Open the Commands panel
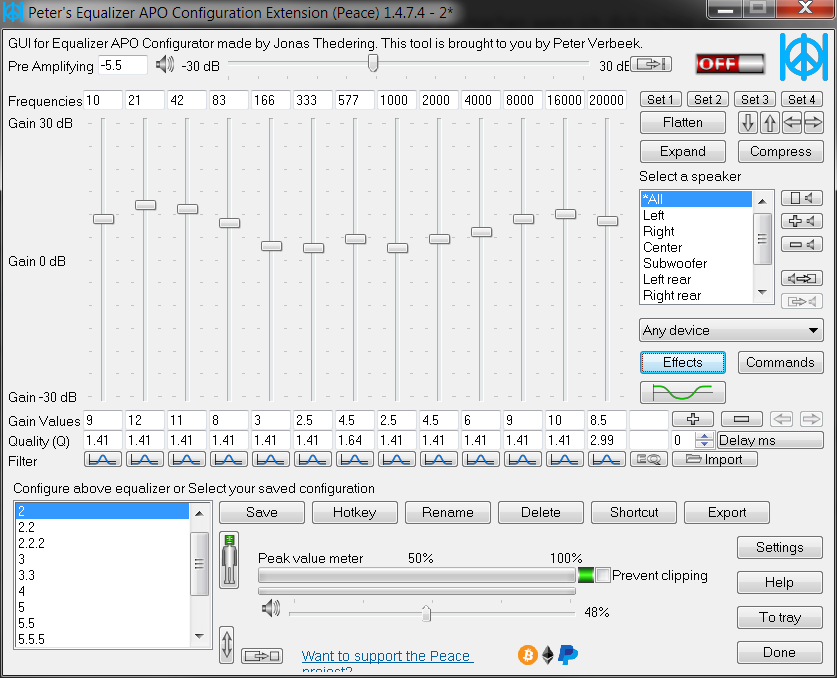 click(780, 362)
